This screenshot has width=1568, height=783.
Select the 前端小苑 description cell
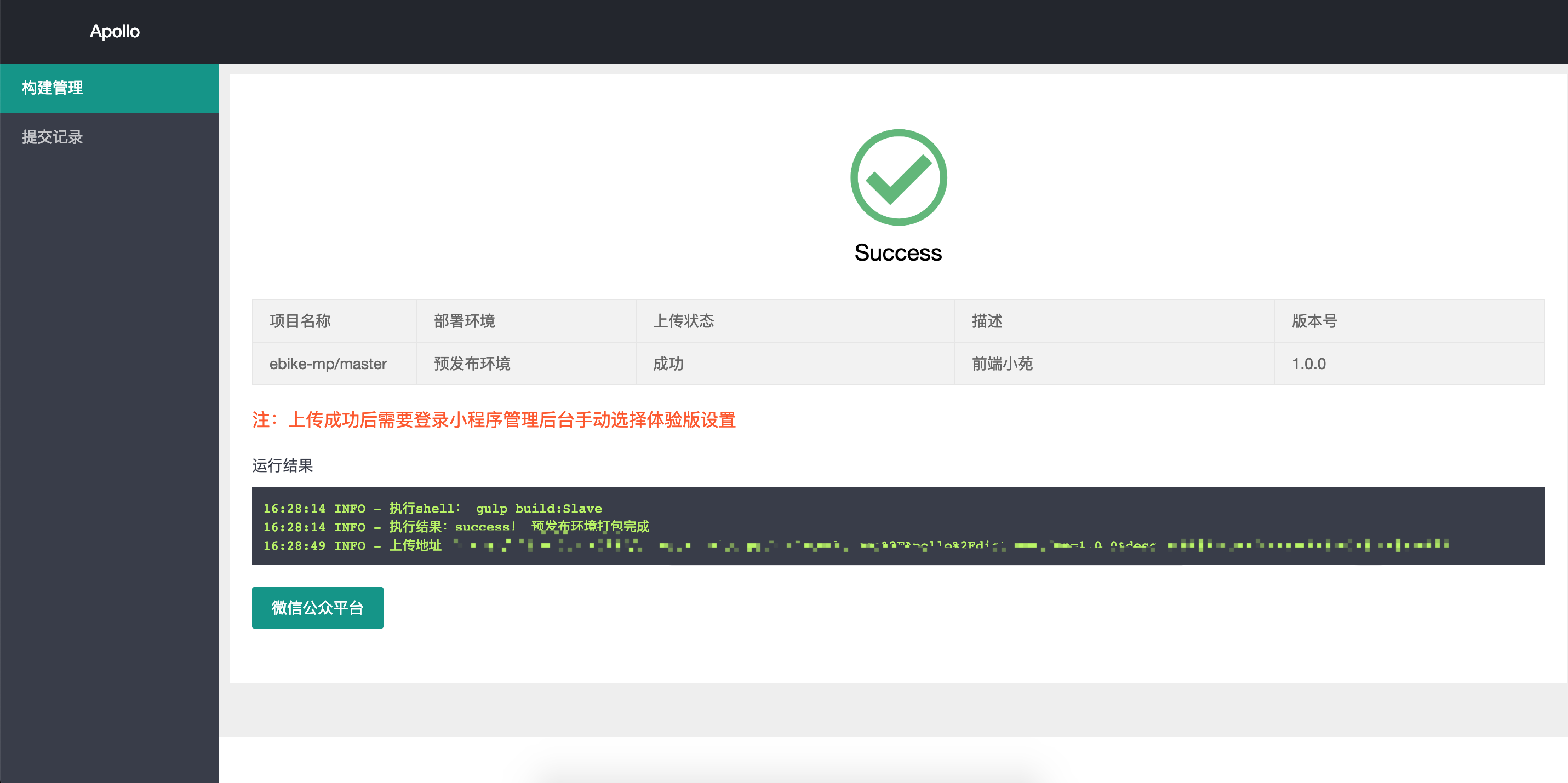[x=1002, y=364]
